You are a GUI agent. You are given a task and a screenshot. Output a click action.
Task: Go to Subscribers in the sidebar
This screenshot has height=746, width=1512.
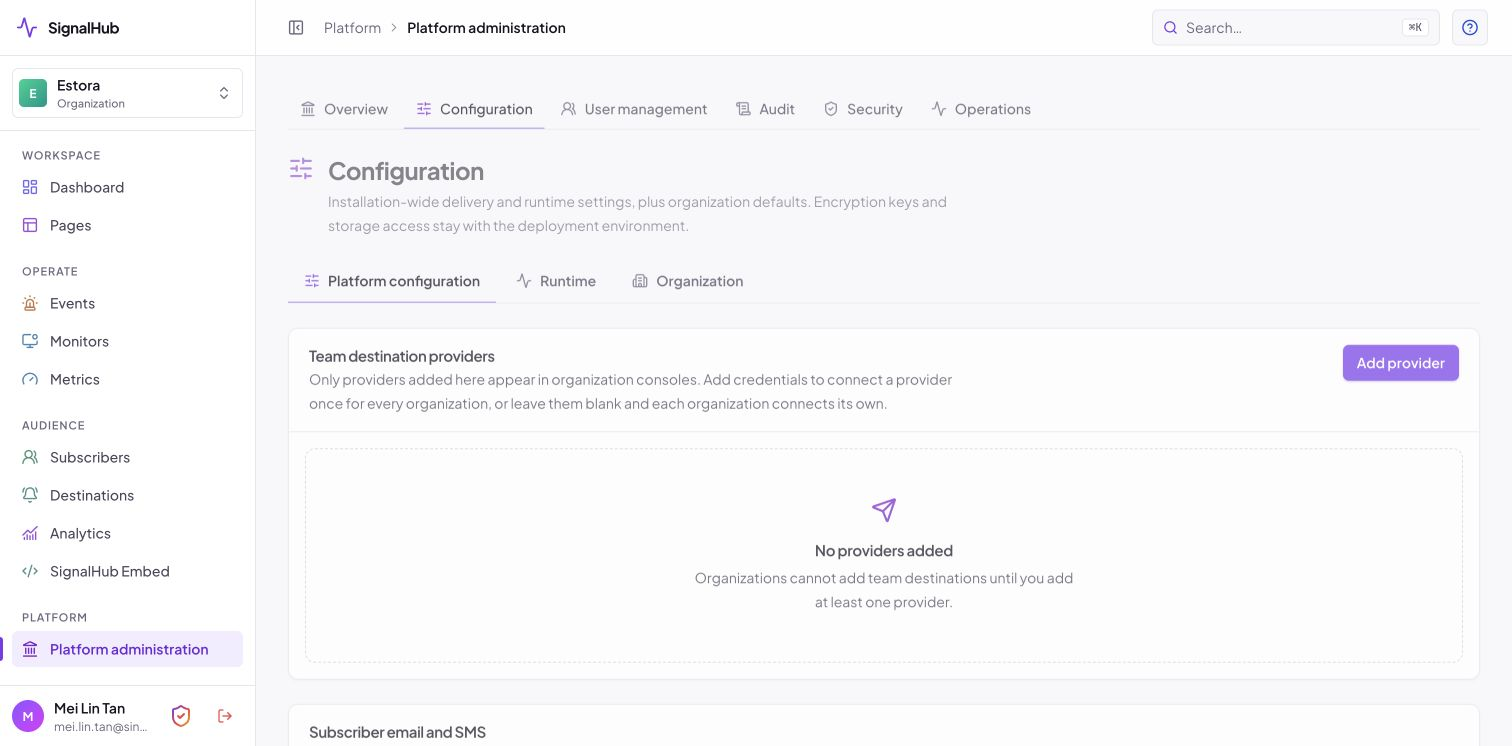[x=127, y=457]
